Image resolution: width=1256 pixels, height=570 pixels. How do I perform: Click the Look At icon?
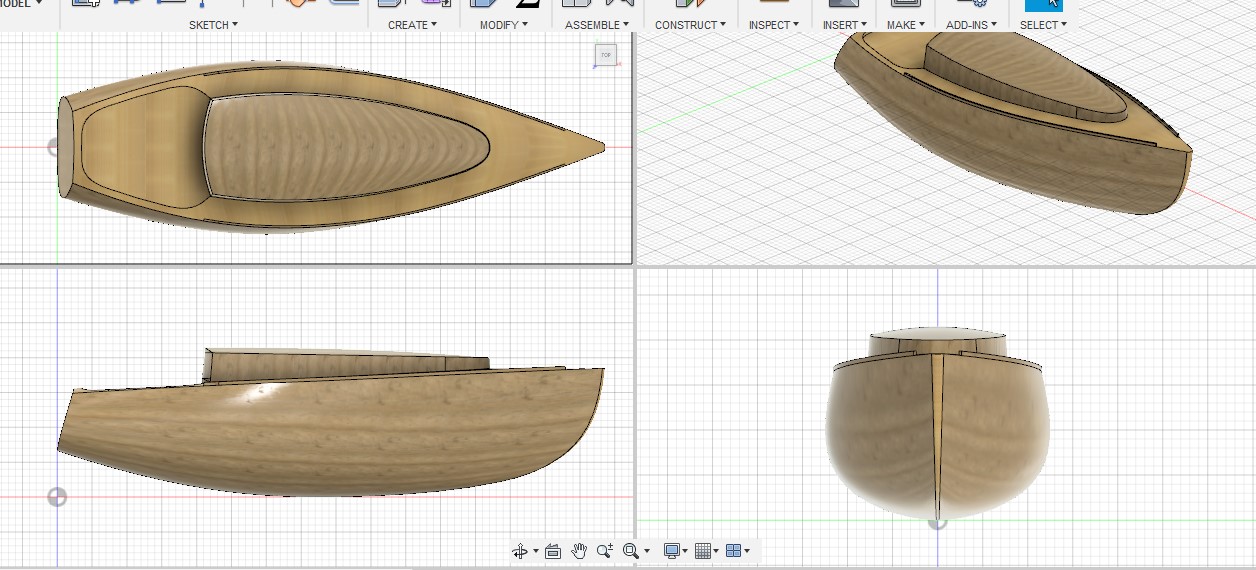pos(553,551)
